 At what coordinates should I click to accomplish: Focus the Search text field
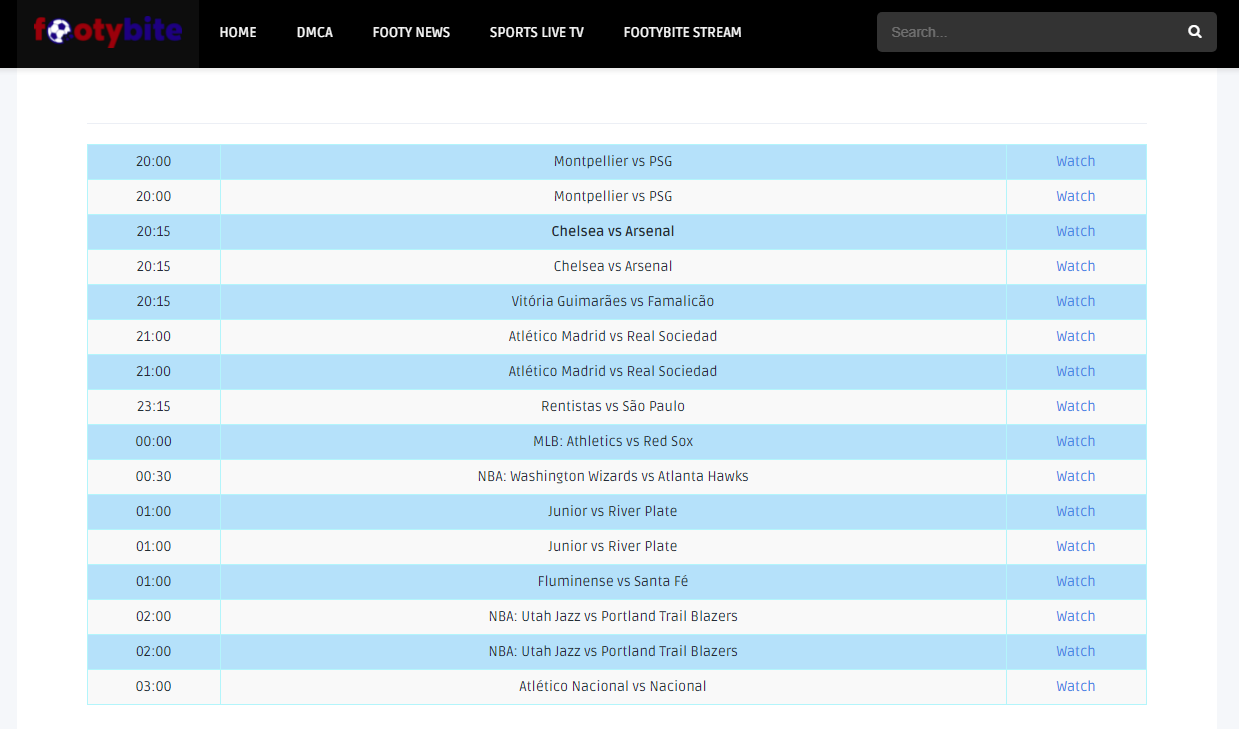1030,32
